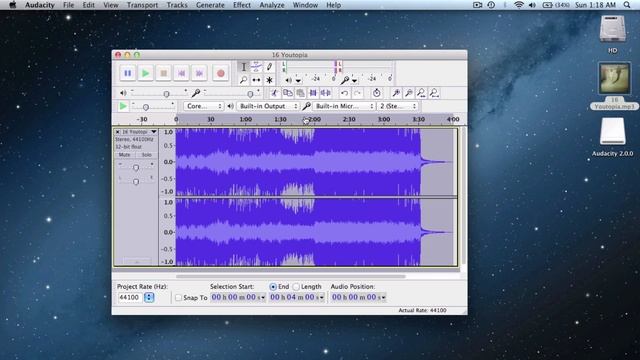The height and width of the screenshot is (360, 640).
Task: Select the Time Shift tool
Action: 256,80
